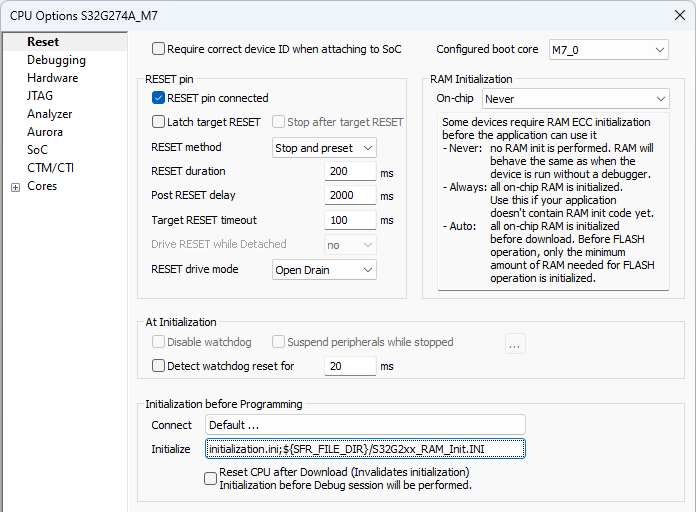Open the Aurora settings page
Viewport: 696px width, 512px height.
click(x=45, y=132)
